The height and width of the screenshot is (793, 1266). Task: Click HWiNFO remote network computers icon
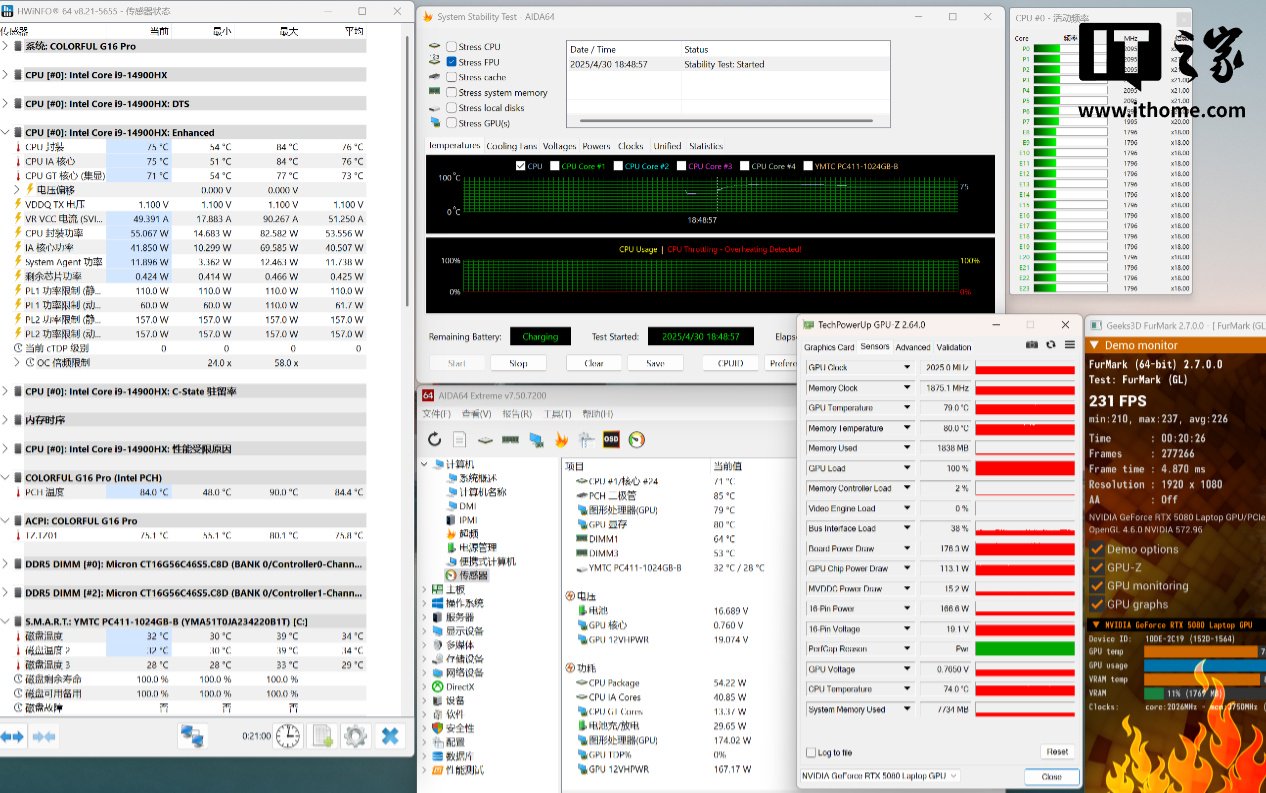pyautogui.click(x=192, y=737)
